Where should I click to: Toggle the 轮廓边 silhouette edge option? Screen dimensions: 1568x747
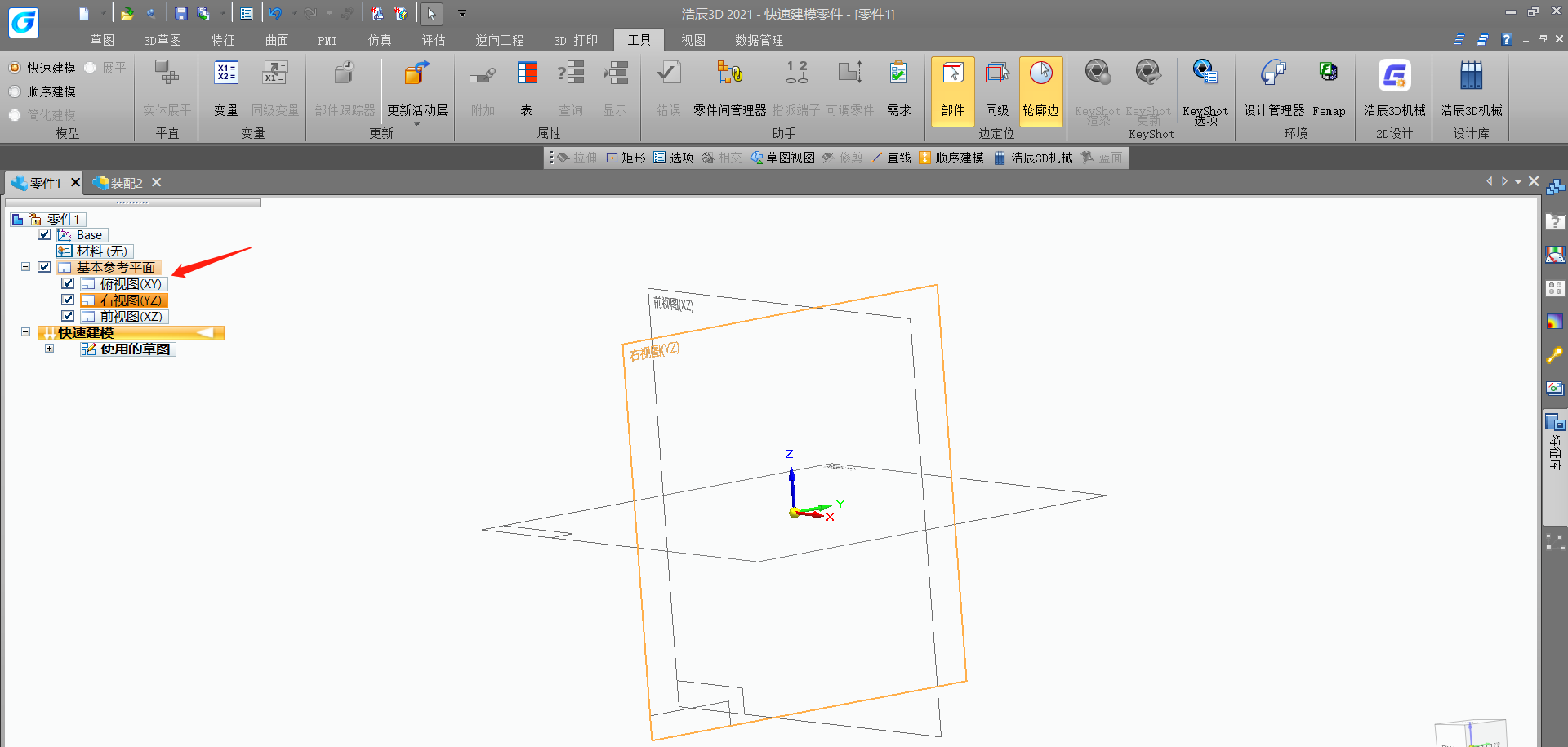[1041, 91]
